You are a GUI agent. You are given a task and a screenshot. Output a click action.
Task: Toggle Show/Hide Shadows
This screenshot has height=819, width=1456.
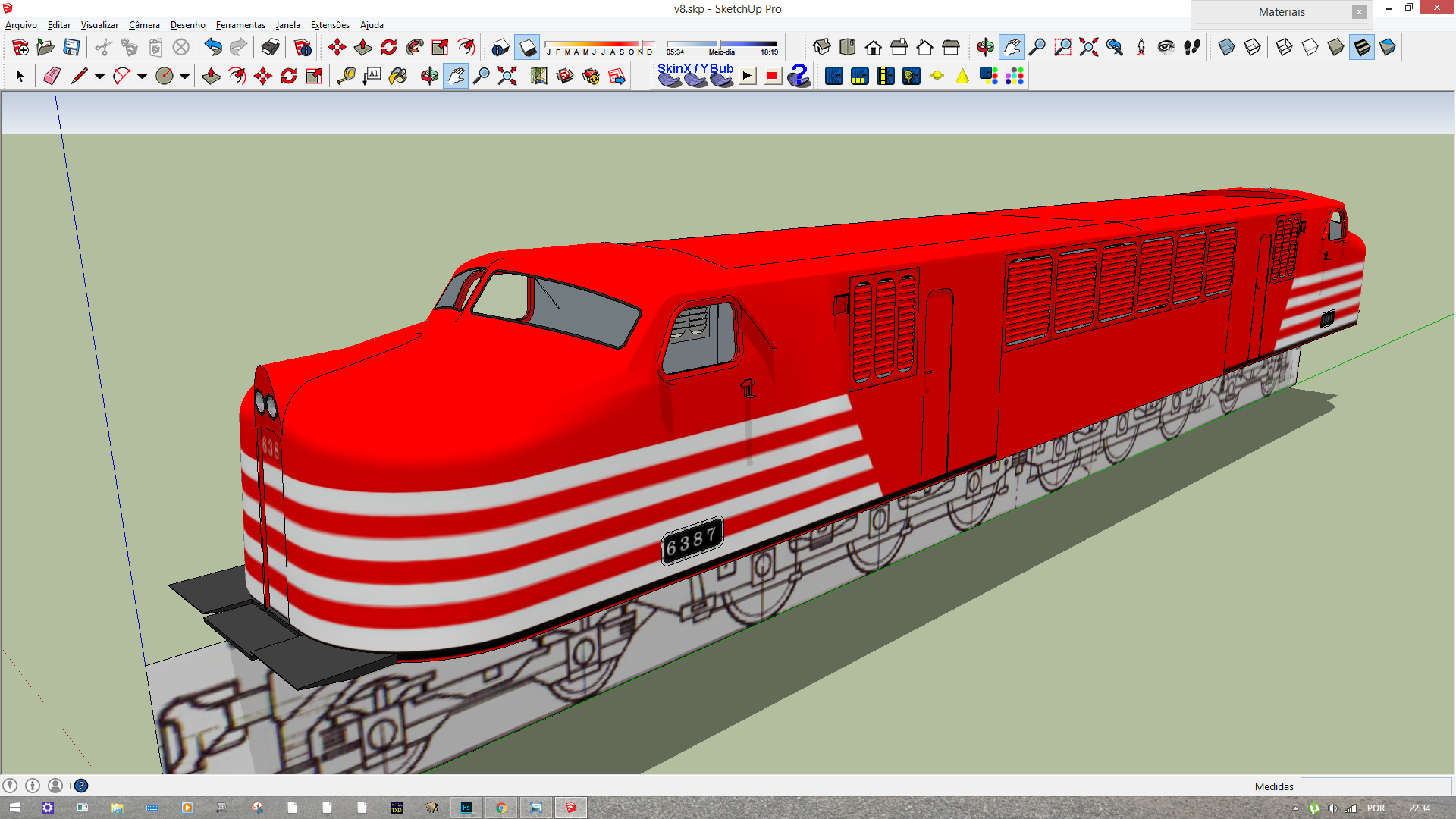(527, 48)
